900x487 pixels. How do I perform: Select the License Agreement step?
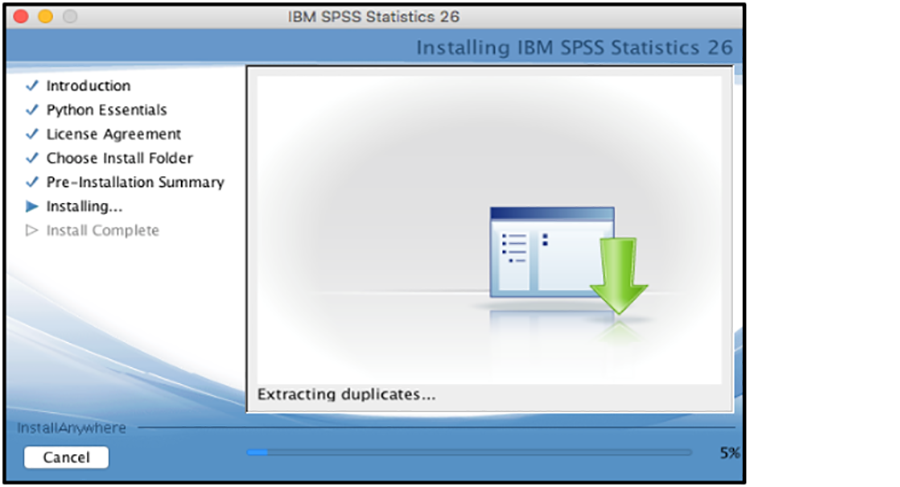[x=114, y=134]
